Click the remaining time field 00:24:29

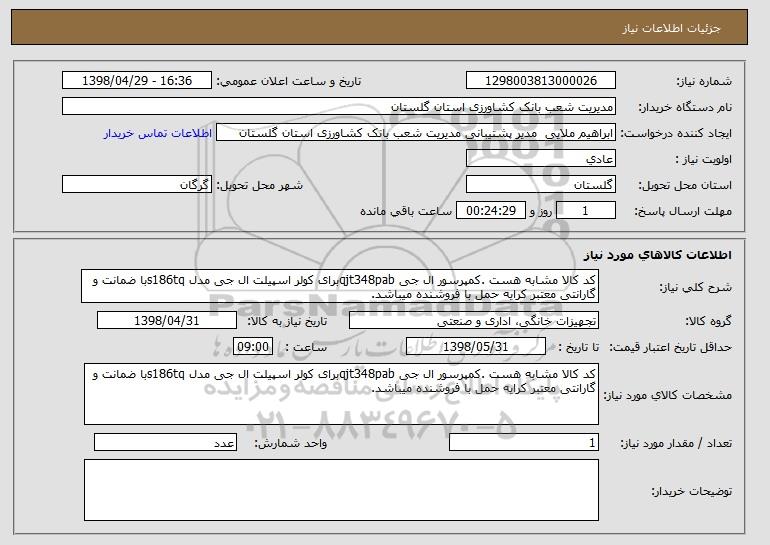[491, 211]
